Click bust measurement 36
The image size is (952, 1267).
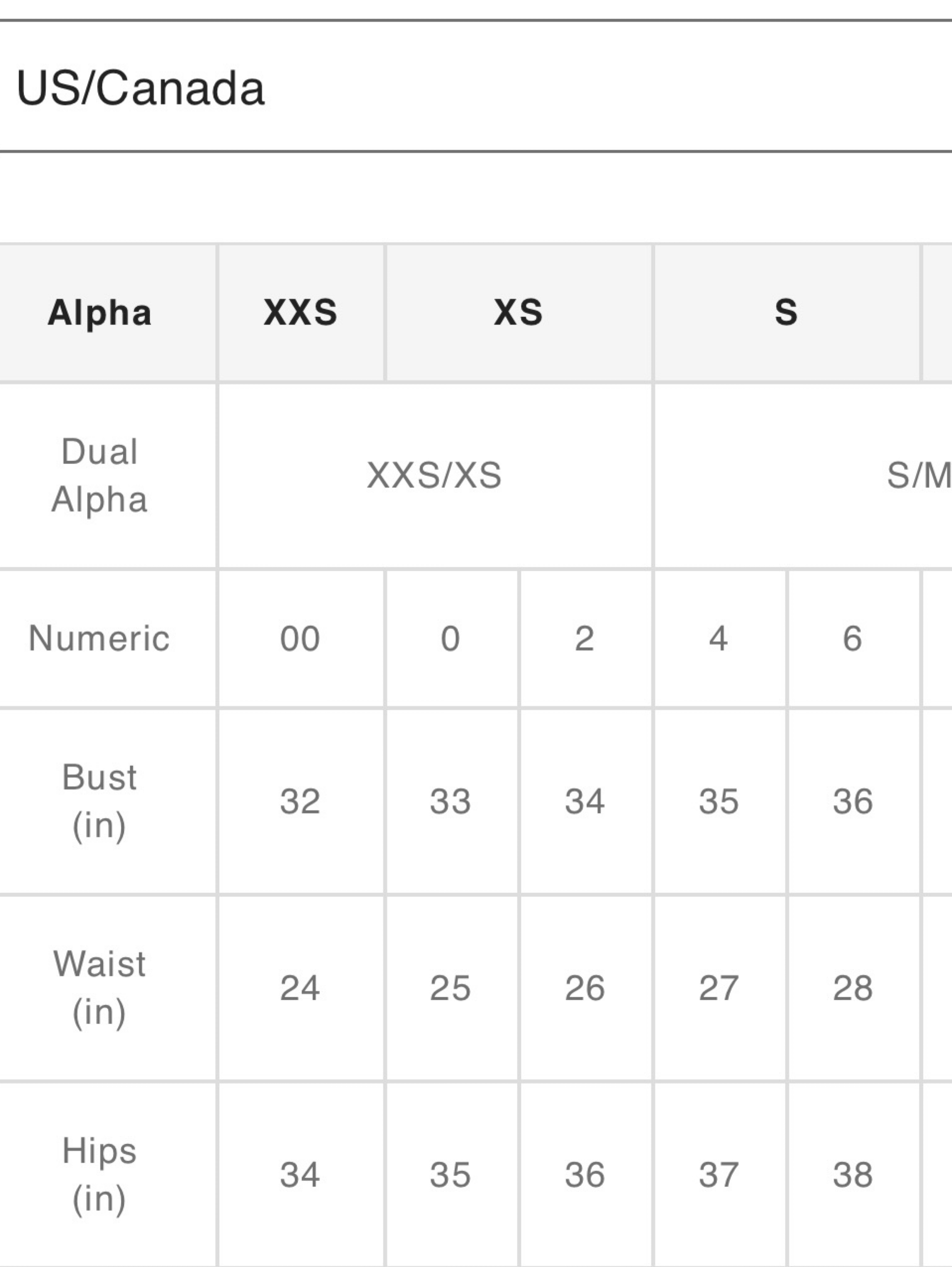click(853, 801)
